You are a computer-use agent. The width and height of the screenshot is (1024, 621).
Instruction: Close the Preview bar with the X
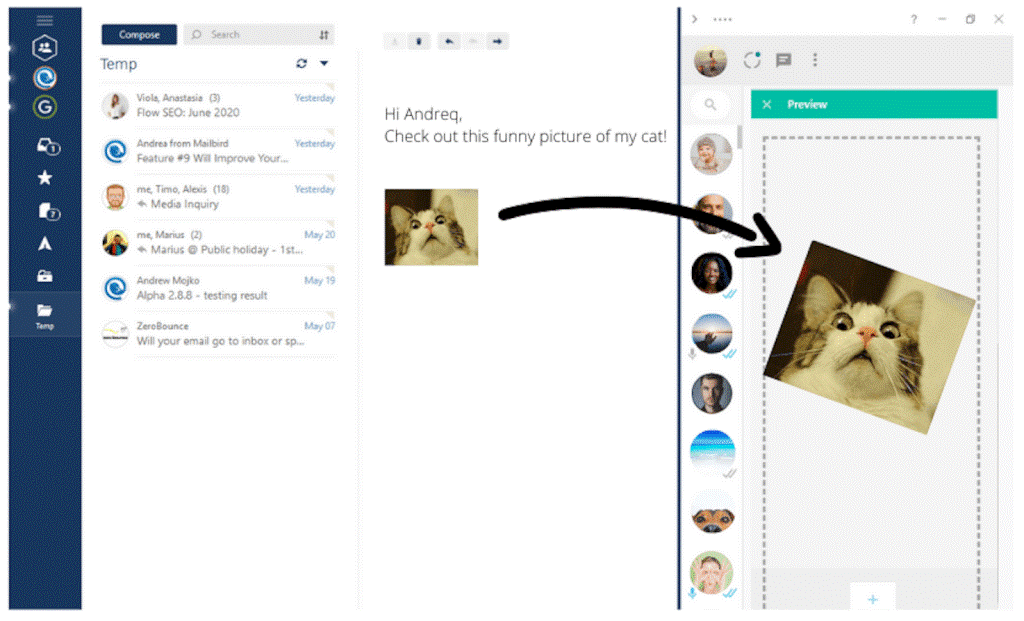(767, 104)
